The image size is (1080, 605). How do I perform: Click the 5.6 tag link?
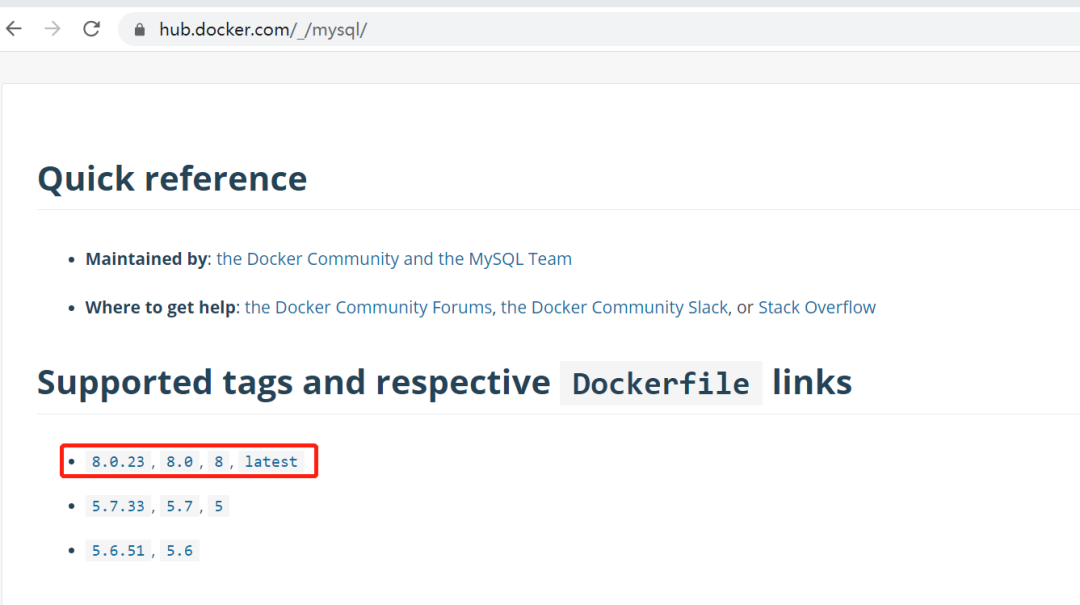pos(179,550)
